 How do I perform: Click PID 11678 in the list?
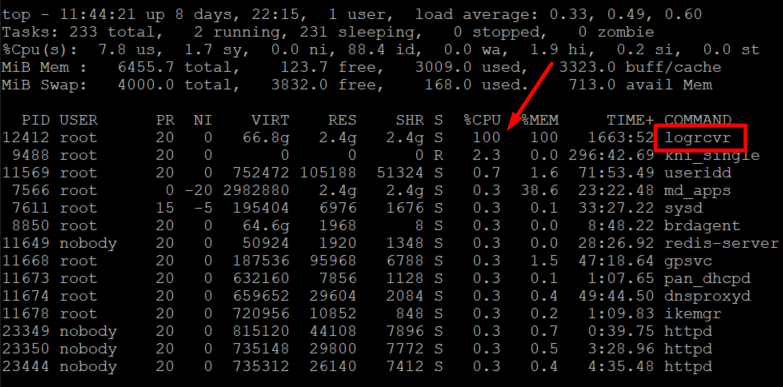(x=26, y=315)
